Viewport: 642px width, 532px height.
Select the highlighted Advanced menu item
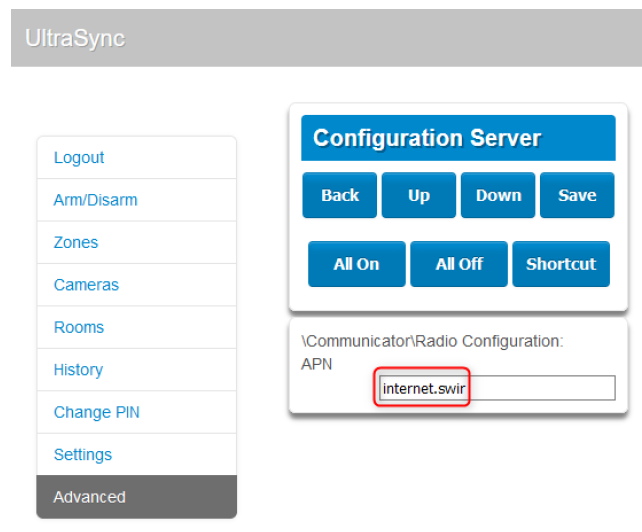[x=136, y=497]
